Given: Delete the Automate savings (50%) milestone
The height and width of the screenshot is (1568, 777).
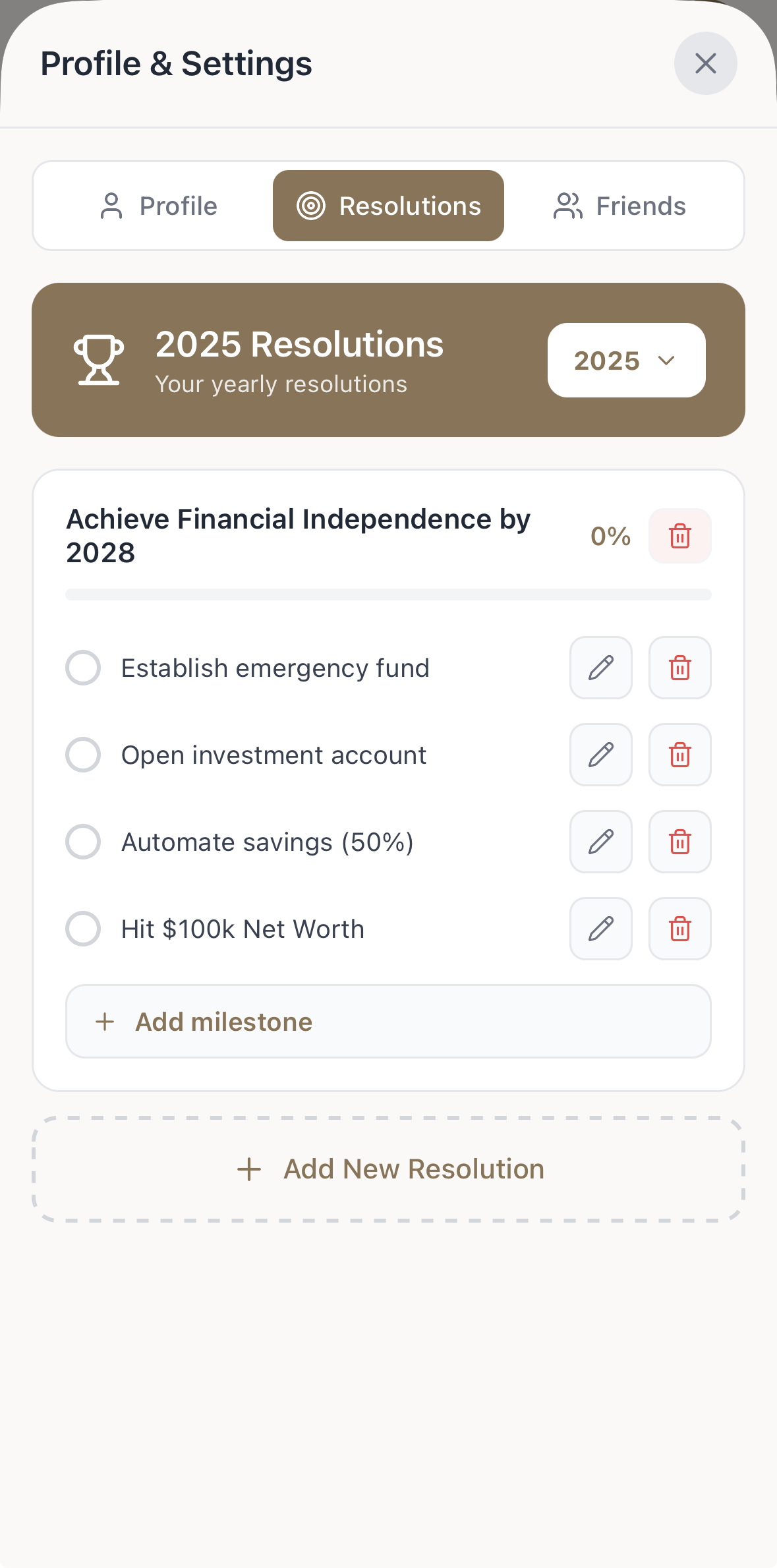Looking at the screenshot, I should pos(679,842).
